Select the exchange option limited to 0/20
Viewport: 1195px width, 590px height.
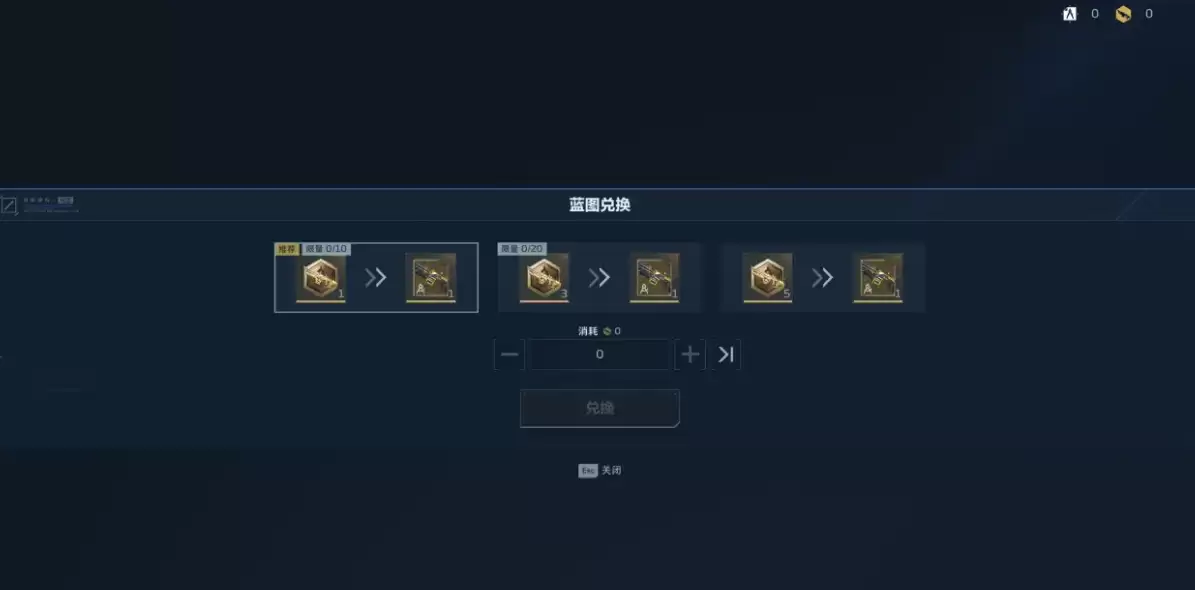(599, 277)
